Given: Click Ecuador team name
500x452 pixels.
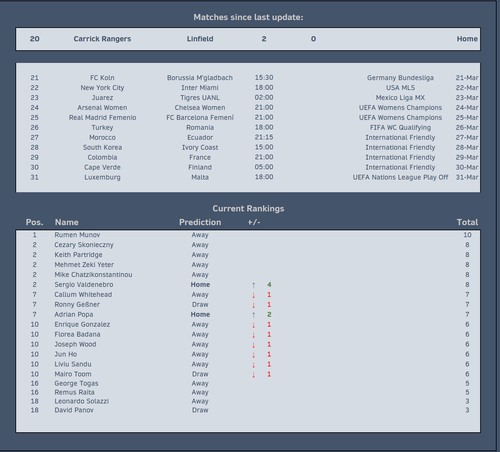Looking at the screenshot, I should click(200, 138).
